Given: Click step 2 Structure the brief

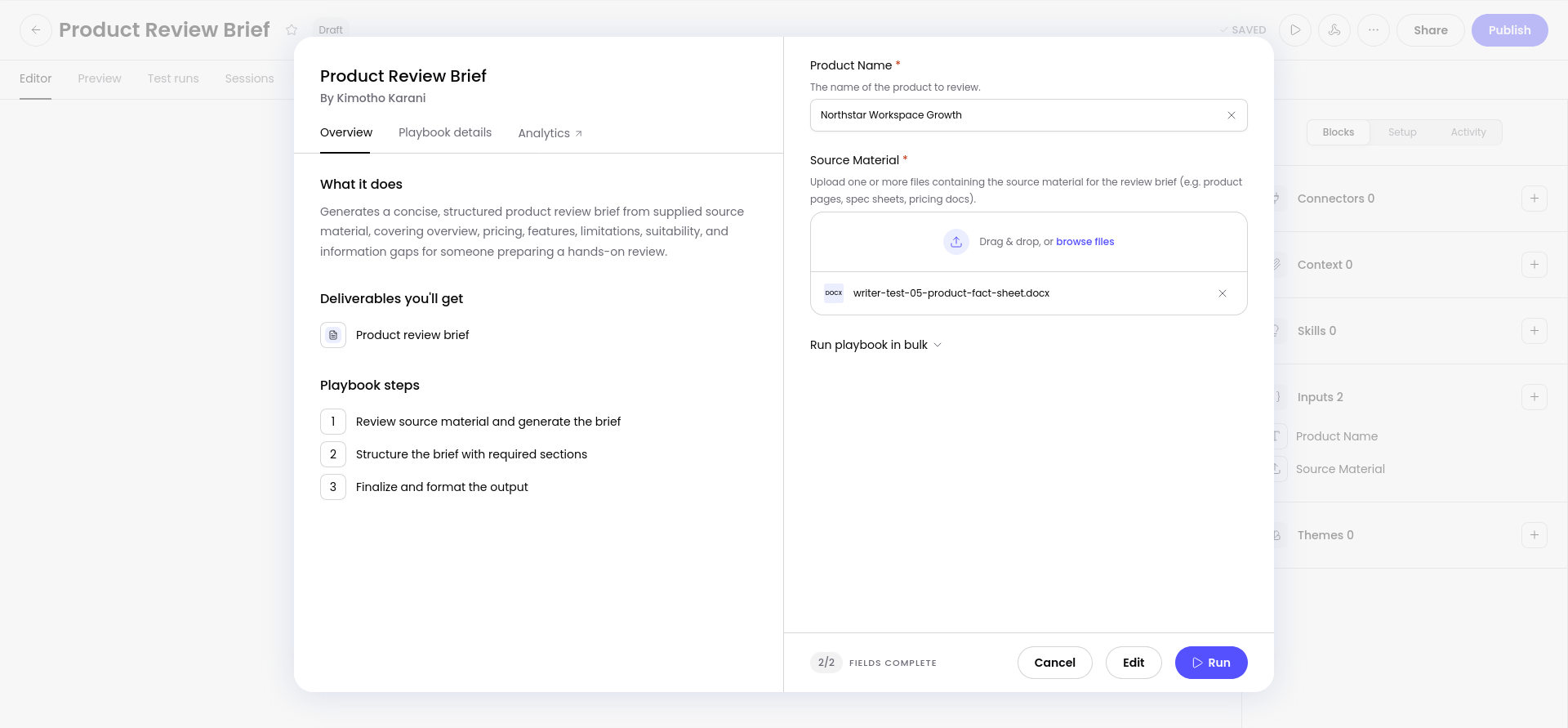Looking at the screenshot, I should click(x=454, y=454).
